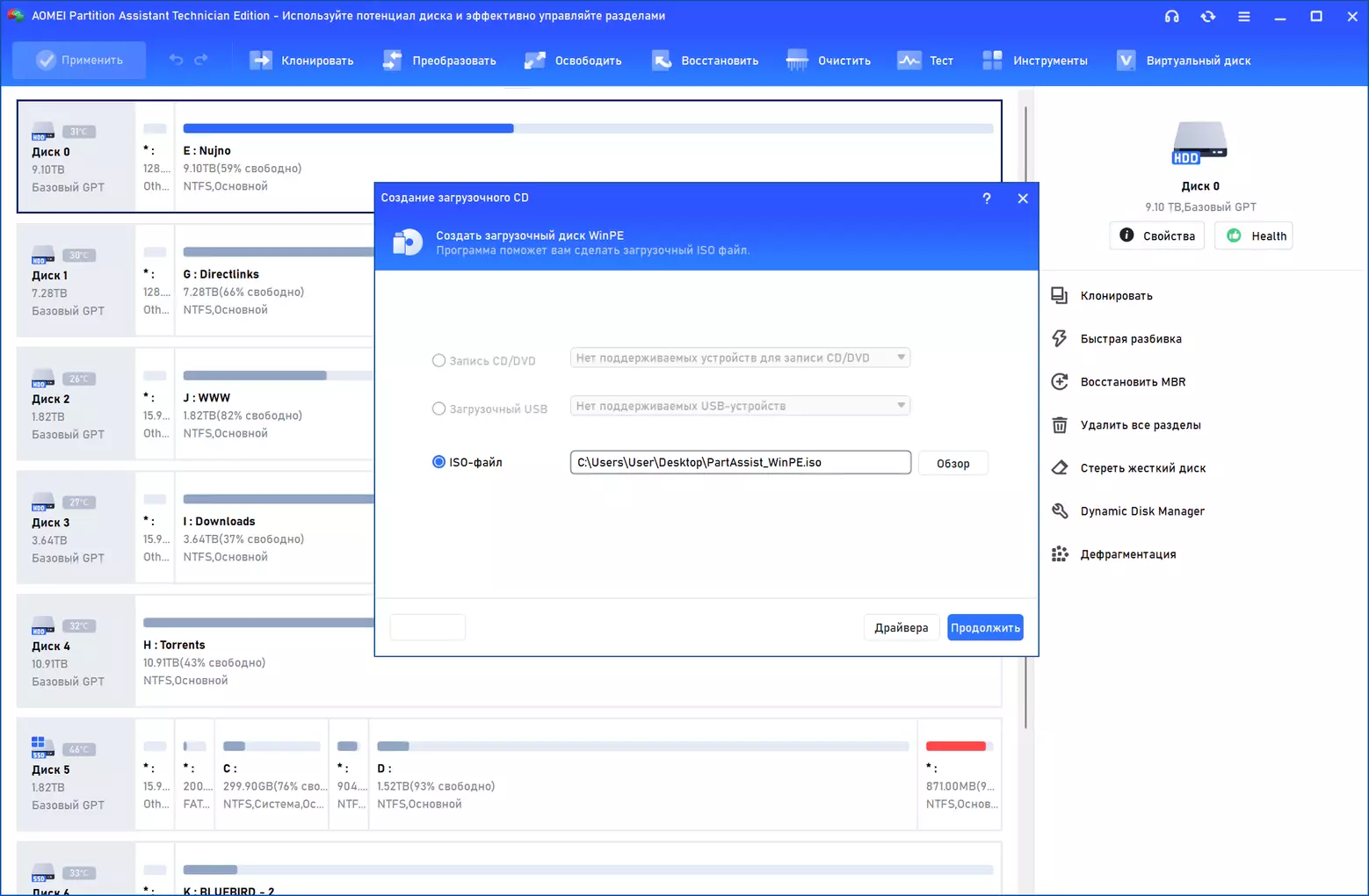Screen dimensions: 1369x896
Task: Select the ISO-файл radio button
Action: pos(438,462)
